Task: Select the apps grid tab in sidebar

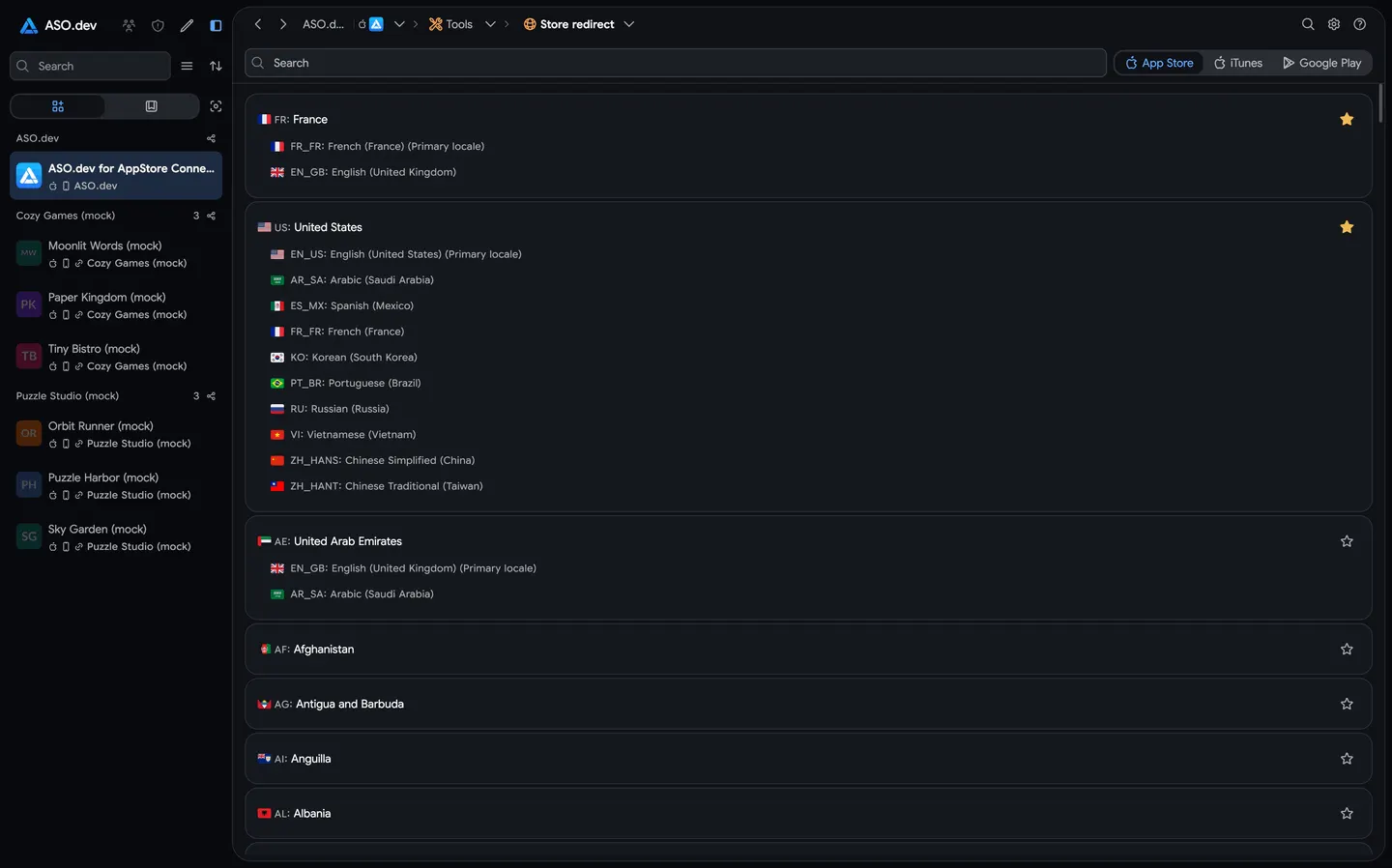Action: pos(58,106)
